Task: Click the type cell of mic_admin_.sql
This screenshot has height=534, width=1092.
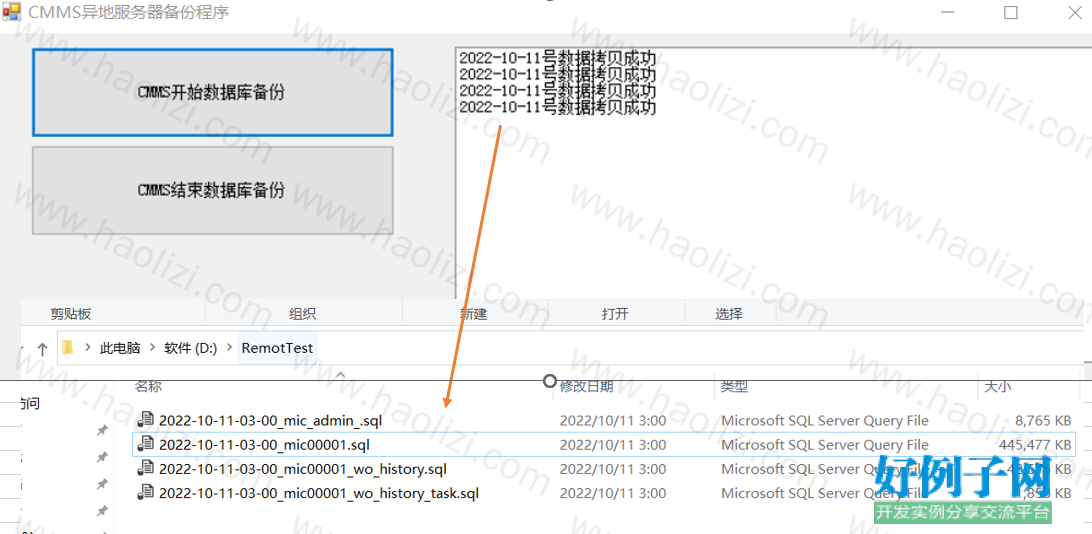Action: pyautogui.click(x=825, y=421)
